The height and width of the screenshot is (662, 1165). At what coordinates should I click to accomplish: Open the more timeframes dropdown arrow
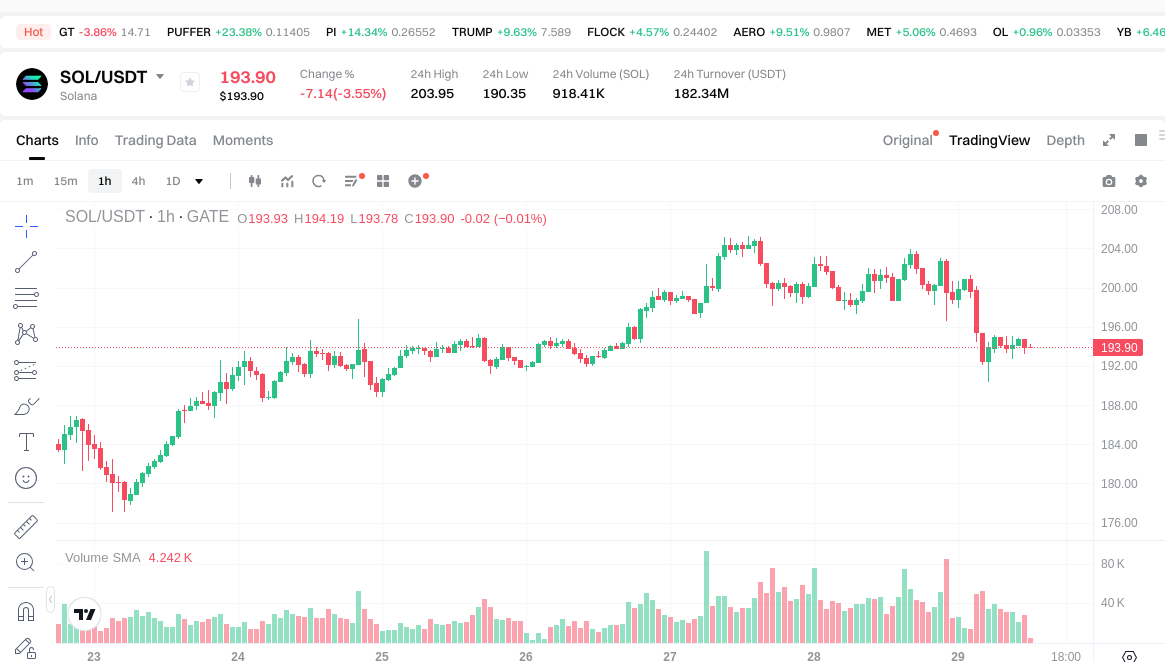click(x=199, y=181)
